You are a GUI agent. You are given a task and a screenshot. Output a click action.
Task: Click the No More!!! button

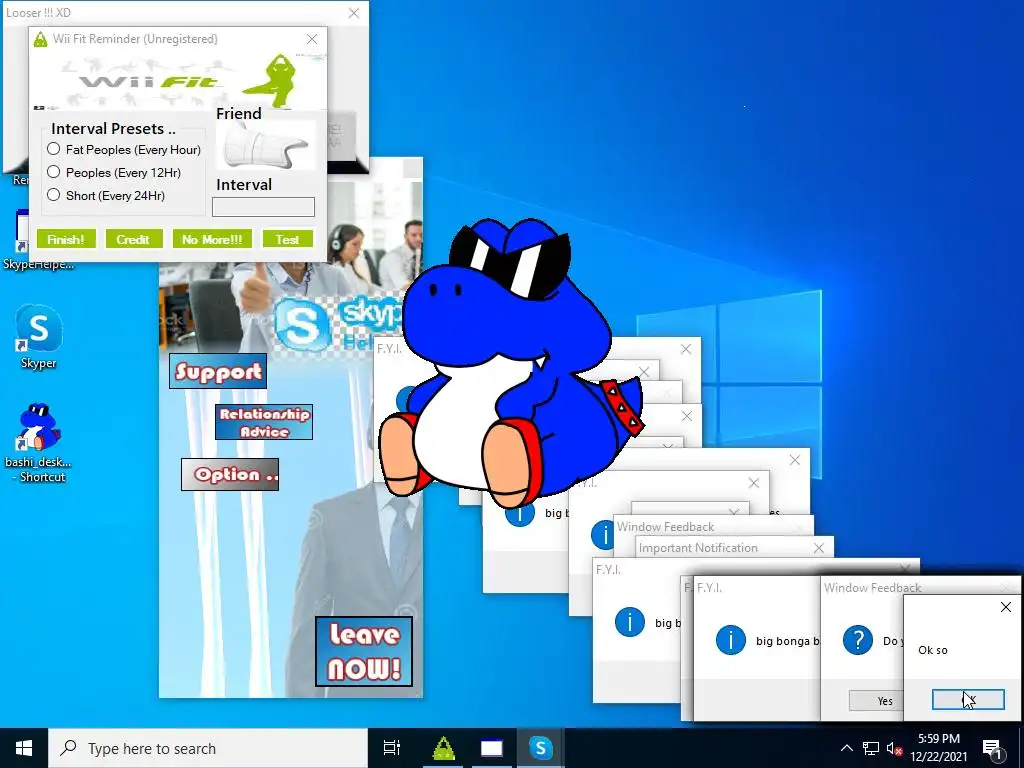pyautogui.click(x=212, y=239)
